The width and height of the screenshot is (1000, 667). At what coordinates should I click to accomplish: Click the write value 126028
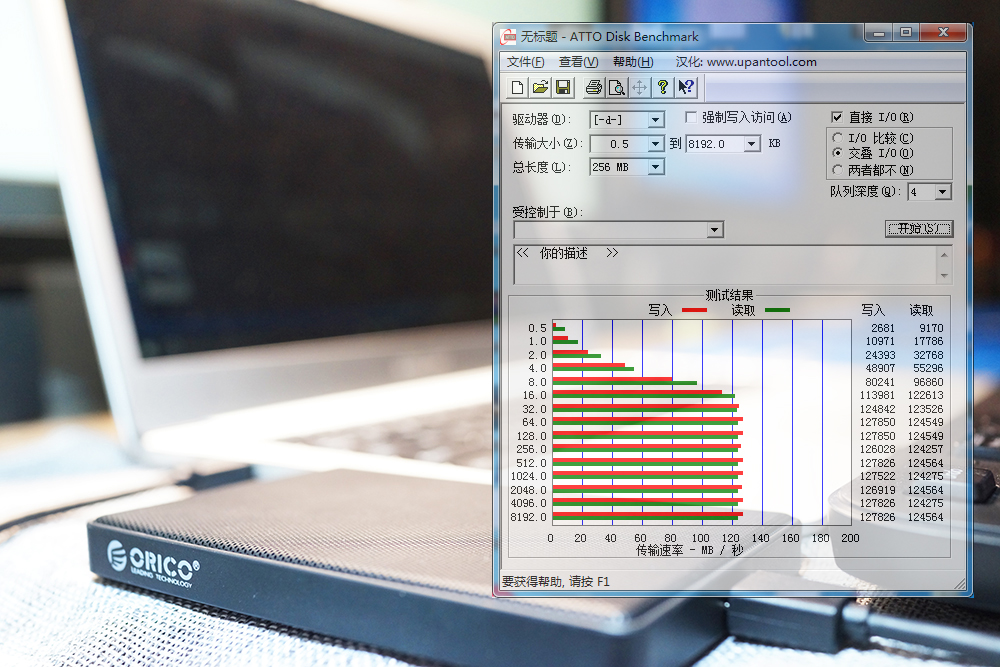(877, 450)
